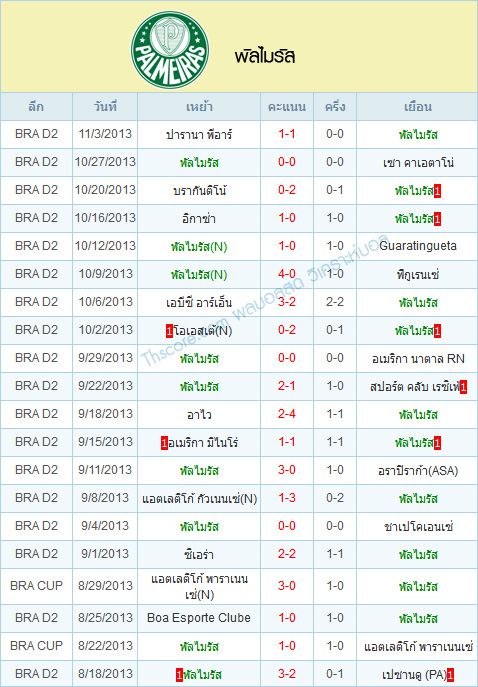Select the คะแนน column header

coord(287,107)
